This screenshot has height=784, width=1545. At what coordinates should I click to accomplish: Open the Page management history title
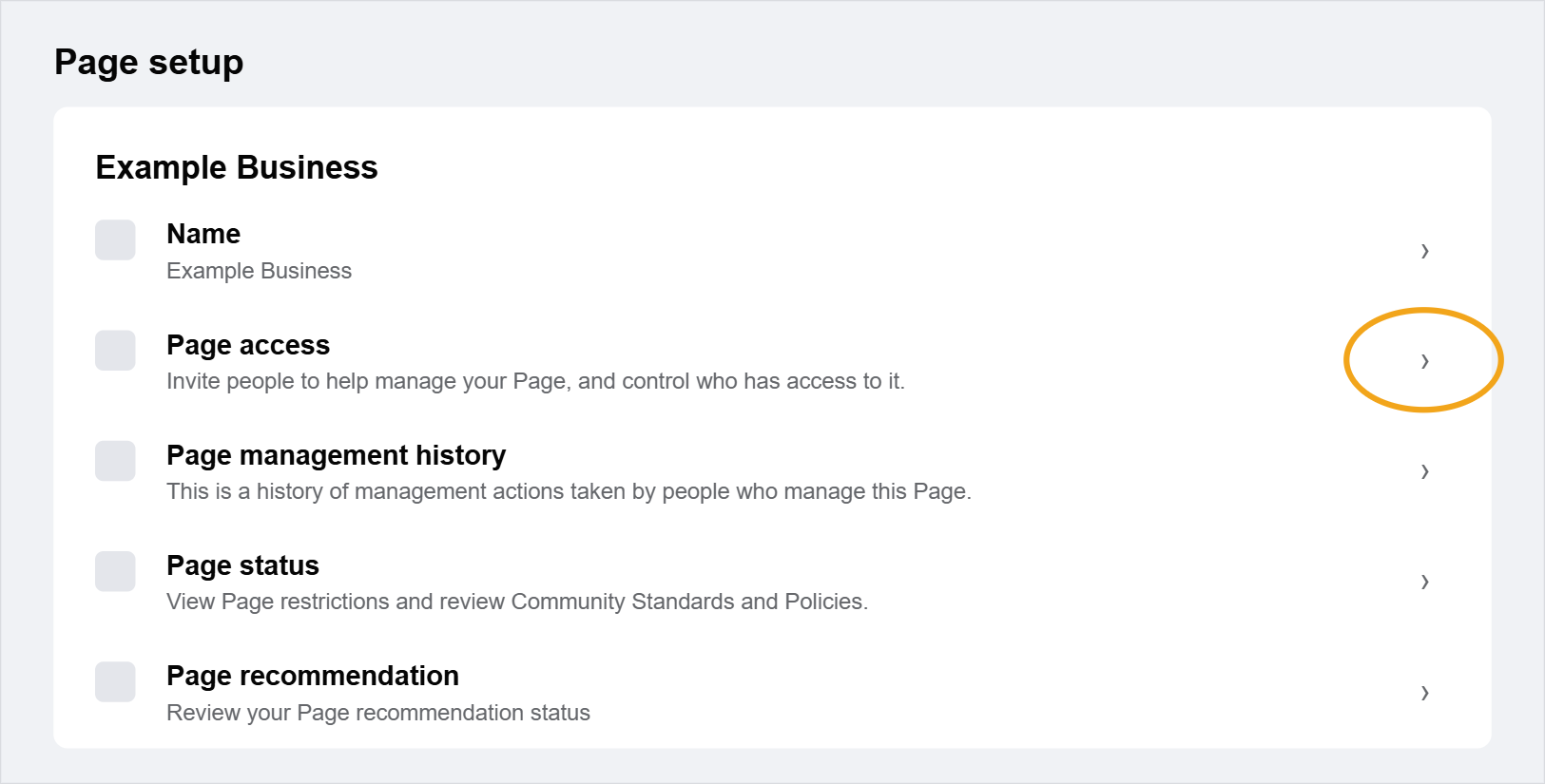coord(337,455)
